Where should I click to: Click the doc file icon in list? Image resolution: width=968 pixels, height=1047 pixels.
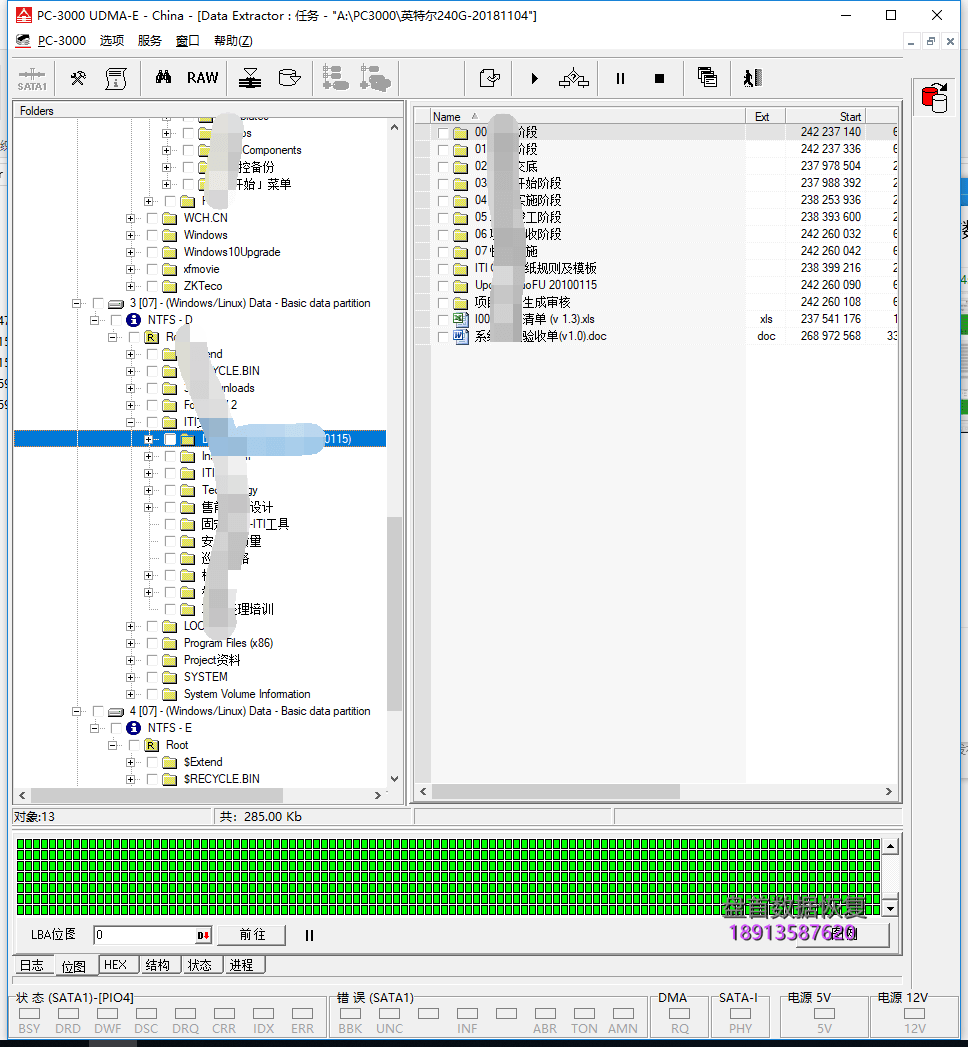(461, 337)
